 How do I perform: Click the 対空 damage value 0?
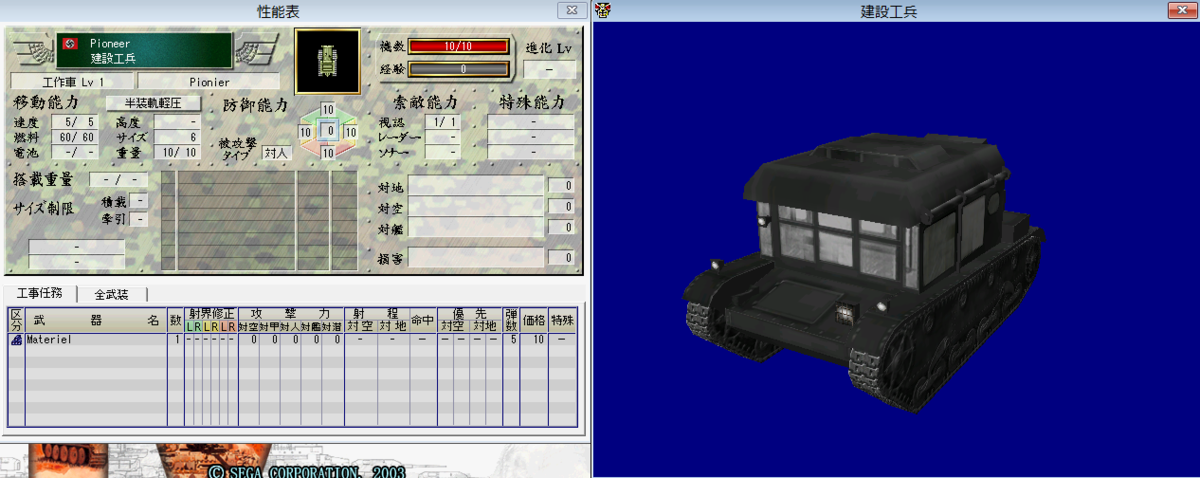[561, 207]
